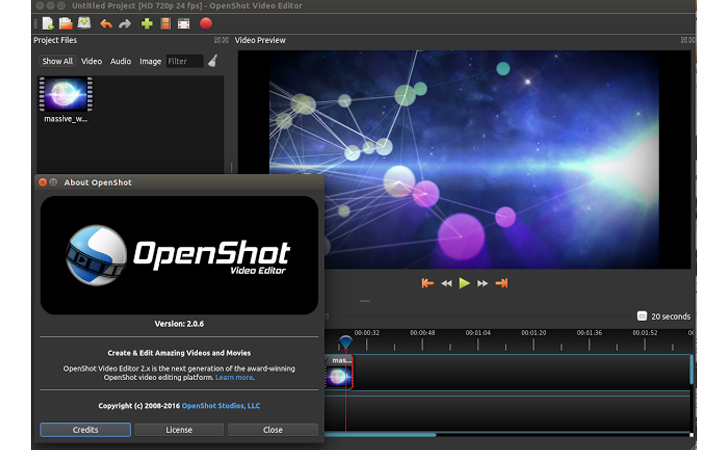View the License in the About dialog
728x450 pixels.
[179, 430]
